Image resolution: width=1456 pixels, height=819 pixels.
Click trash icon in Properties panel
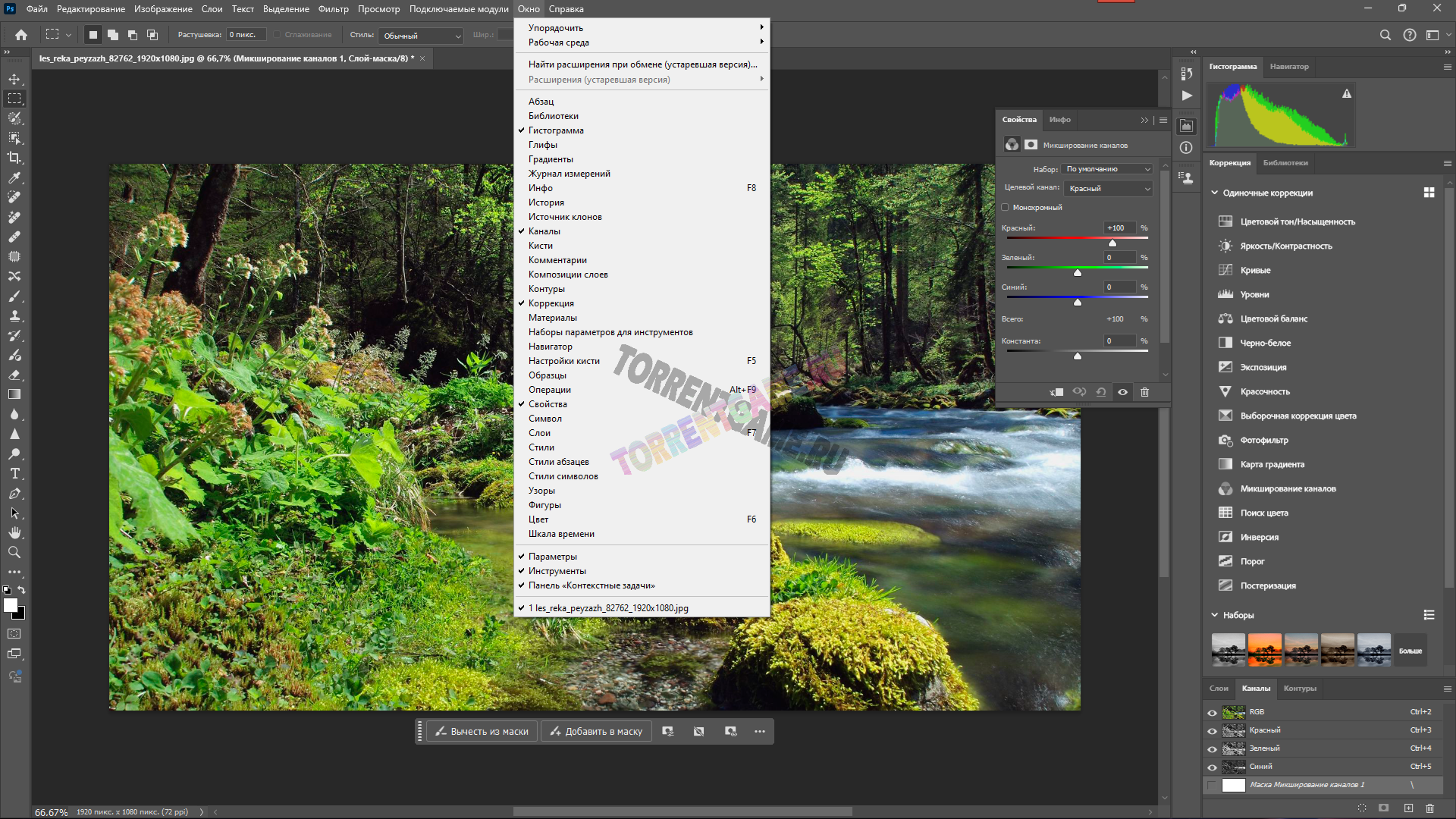[1144, 392]
